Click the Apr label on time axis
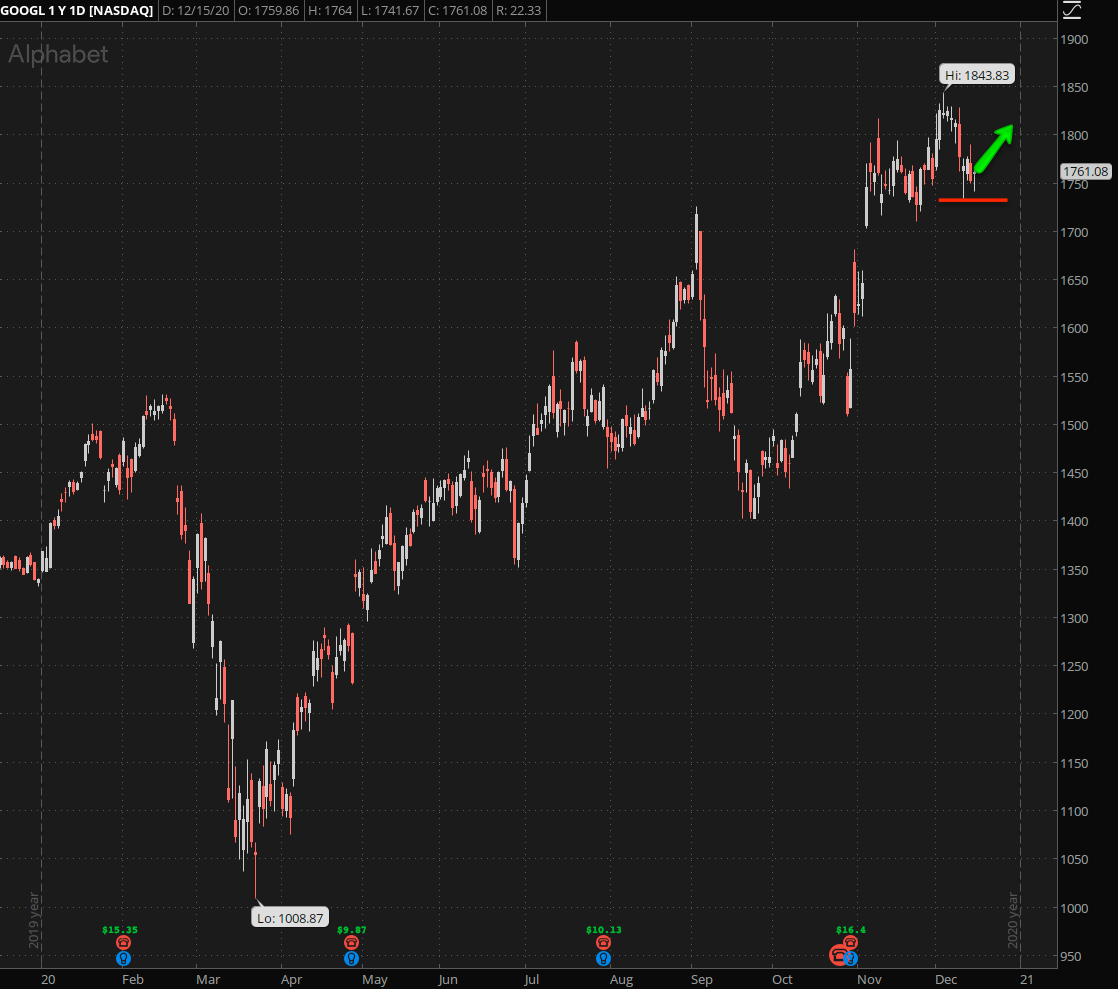 [291, 980]
